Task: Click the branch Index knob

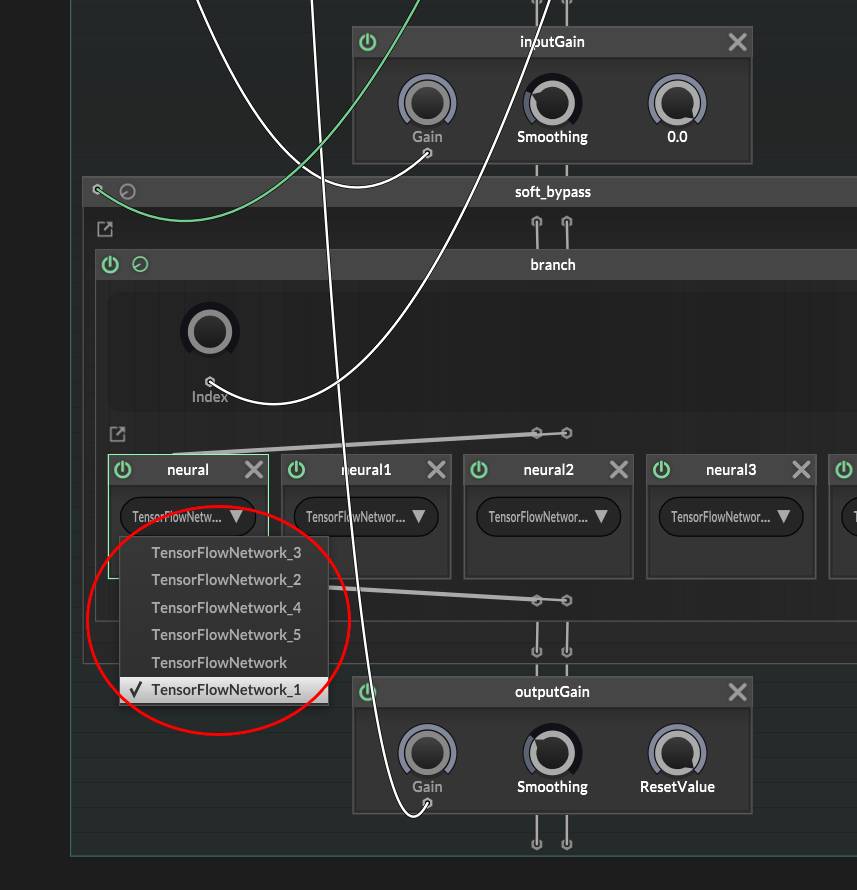Action: [x=209, y=331]
